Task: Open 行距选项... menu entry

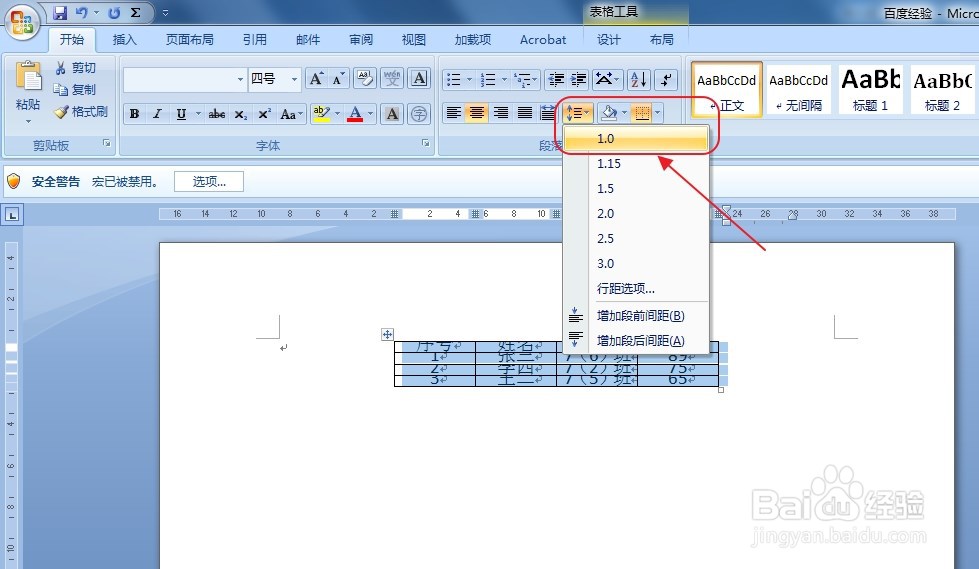Action: (x=636, y=289)
